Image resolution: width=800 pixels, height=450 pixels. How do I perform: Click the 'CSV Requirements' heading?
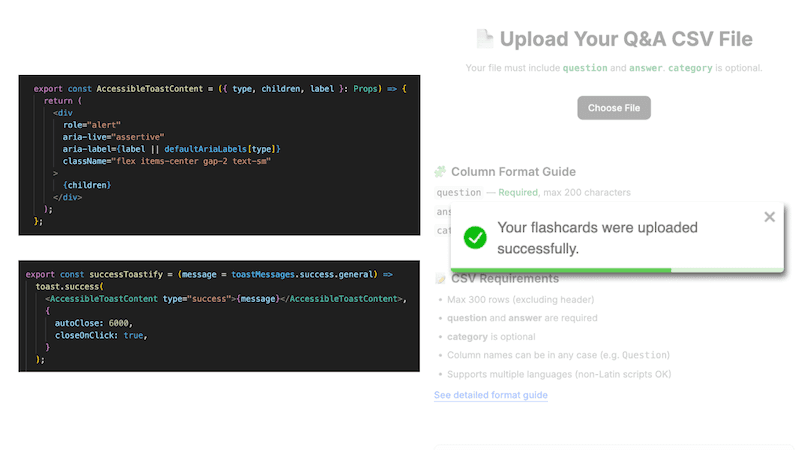point(505,279)
